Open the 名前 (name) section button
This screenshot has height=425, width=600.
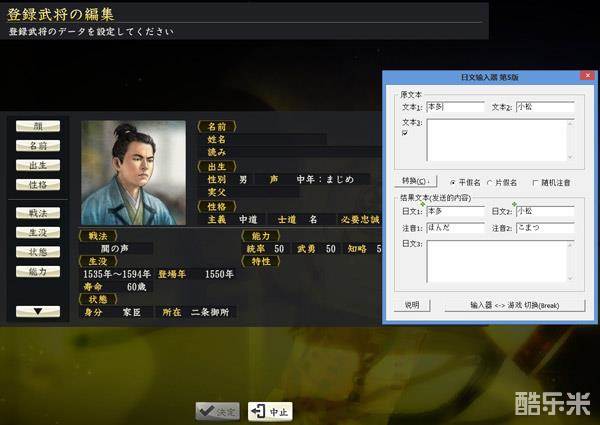pos(38,146)
